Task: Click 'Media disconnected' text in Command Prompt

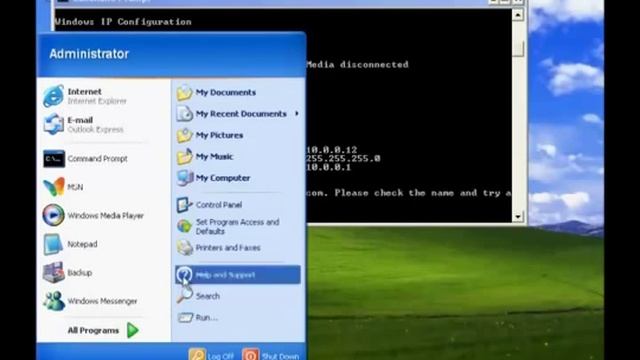Action: coord(358,64)
